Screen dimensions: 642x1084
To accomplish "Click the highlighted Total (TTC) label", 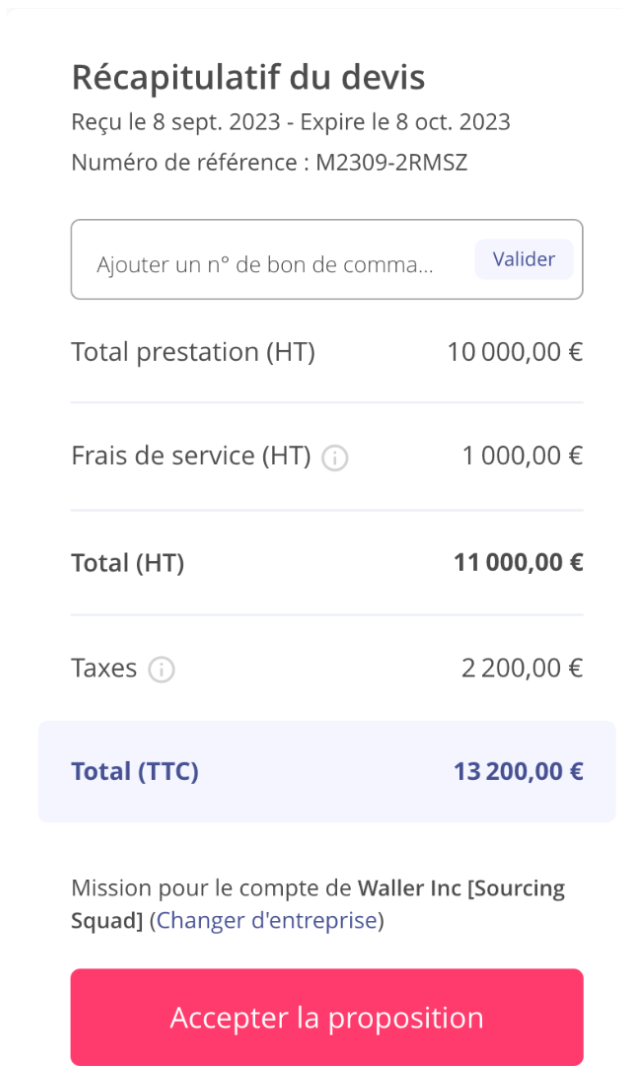I will point(135,772).
